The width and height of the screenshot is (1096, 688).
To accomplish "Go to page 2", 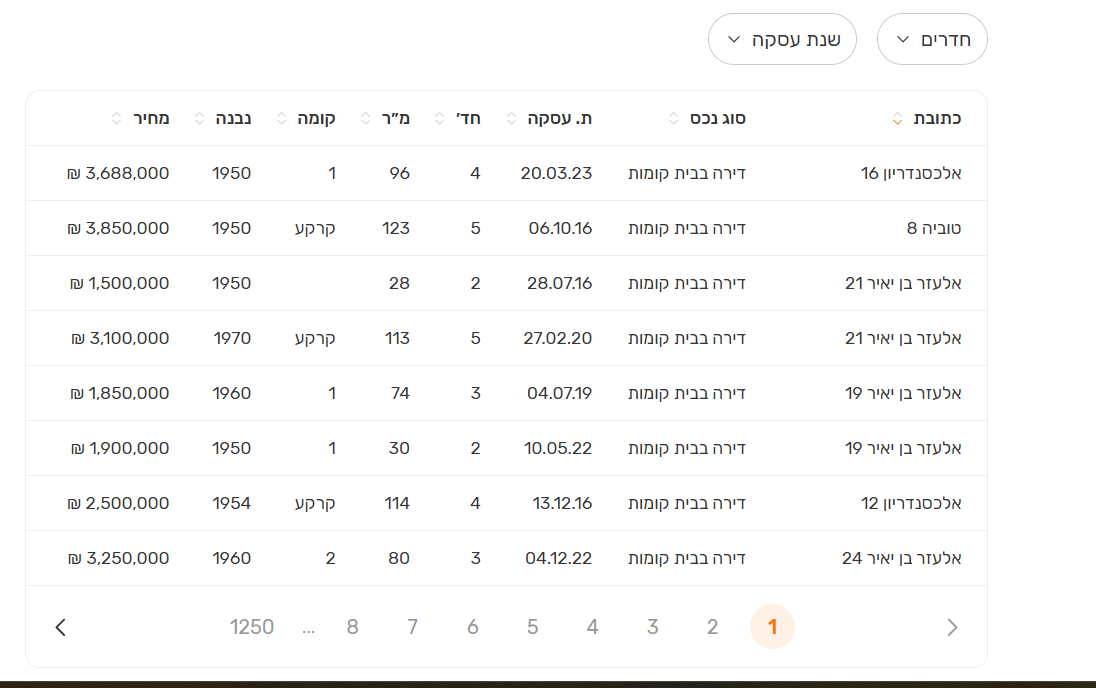I will click(x=712, y=627).
